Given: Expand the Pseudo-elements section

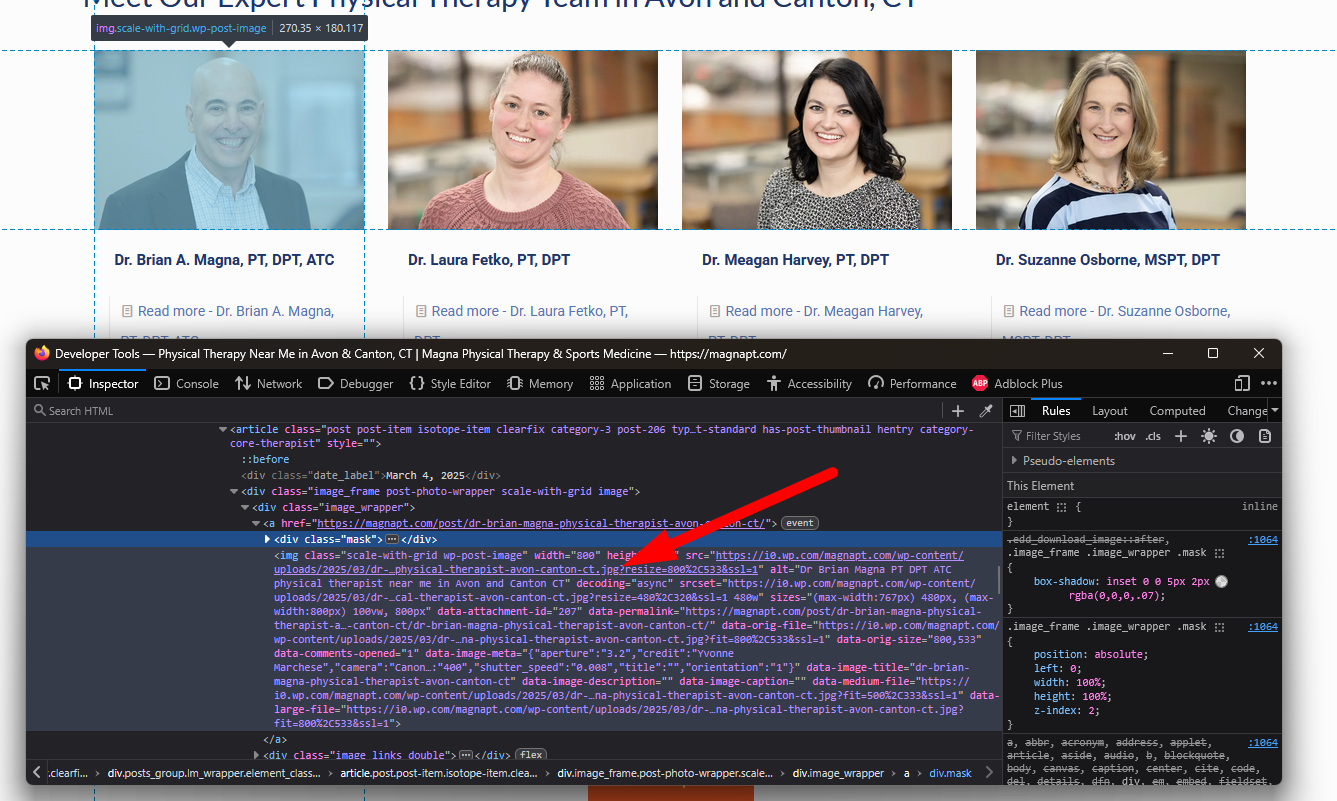Looking at the screenshot, I should [1015, 461].
